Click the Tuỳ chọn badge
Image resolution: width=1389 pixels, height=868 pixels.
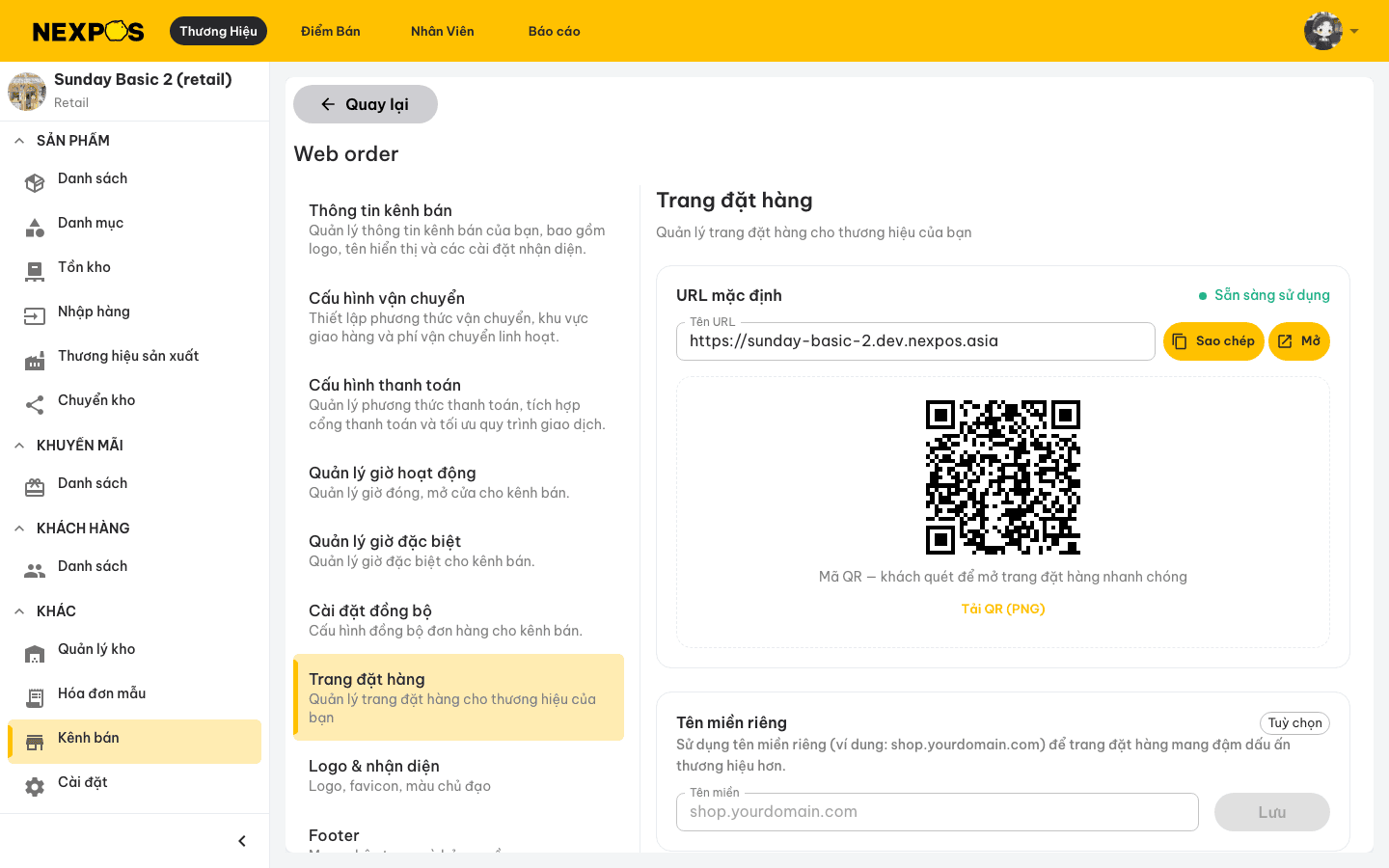point(1294,723)
